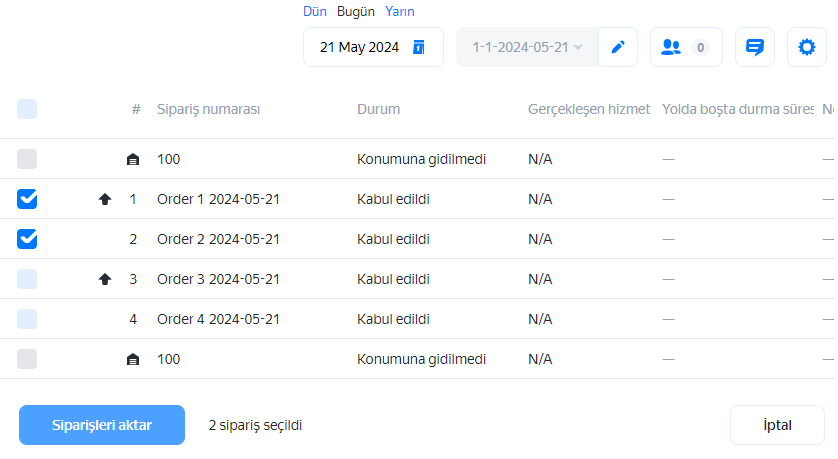838x459 pixels.
Task: Sort by the Durum column header
Action: point(379,109)
